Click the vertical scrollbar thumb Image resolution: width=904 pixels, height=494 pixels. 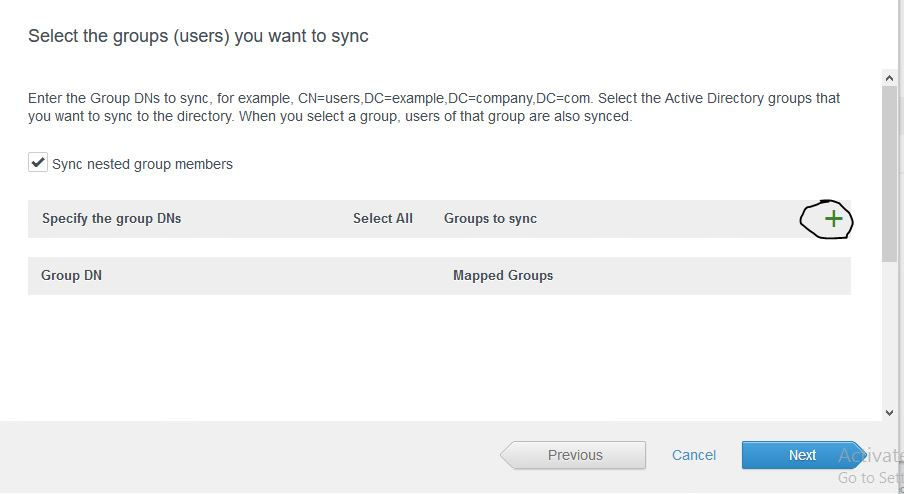coord(889,170)
